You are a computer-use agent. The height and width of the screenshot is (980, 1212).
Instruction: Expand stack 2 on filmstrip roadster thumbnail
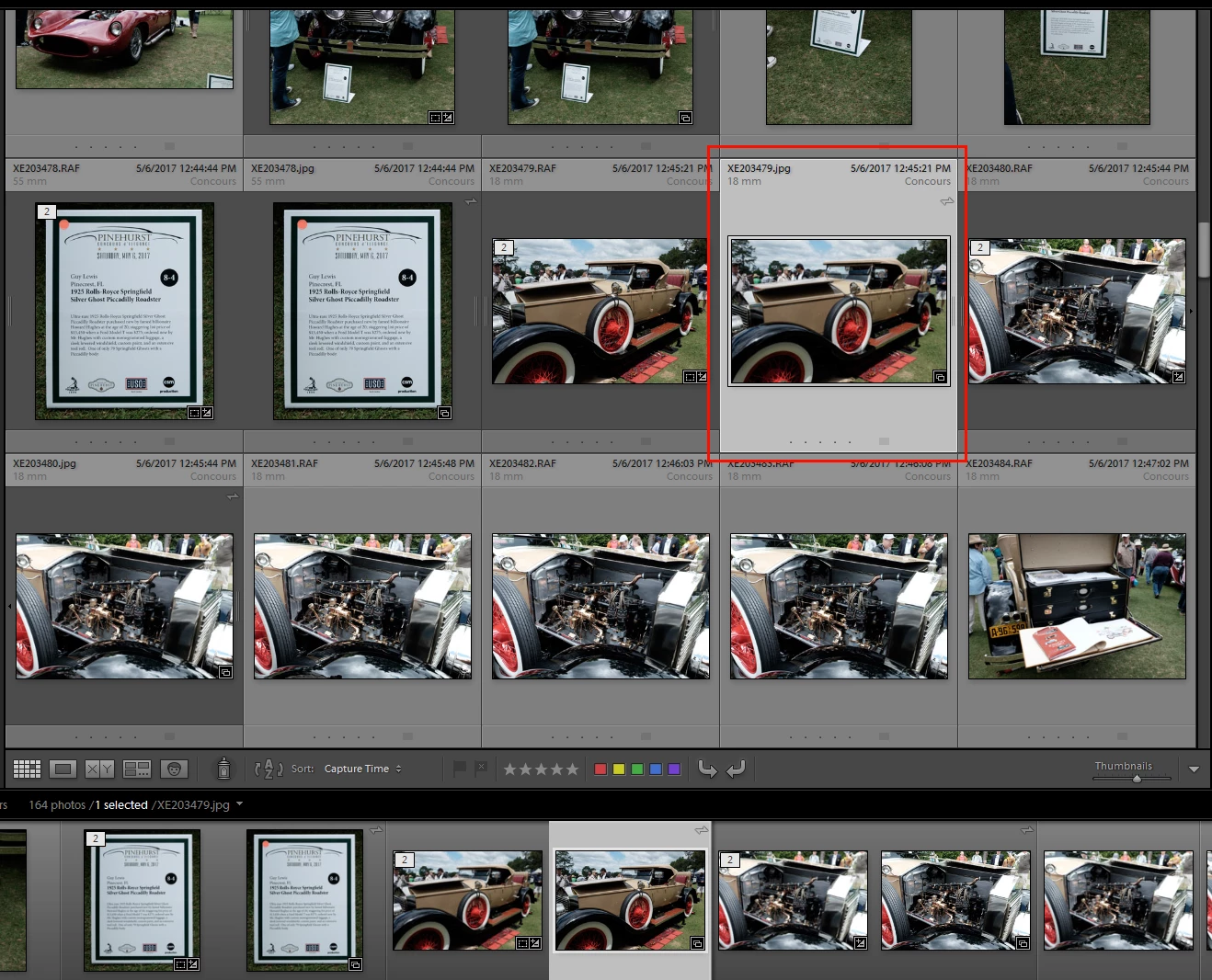[405, 860]
